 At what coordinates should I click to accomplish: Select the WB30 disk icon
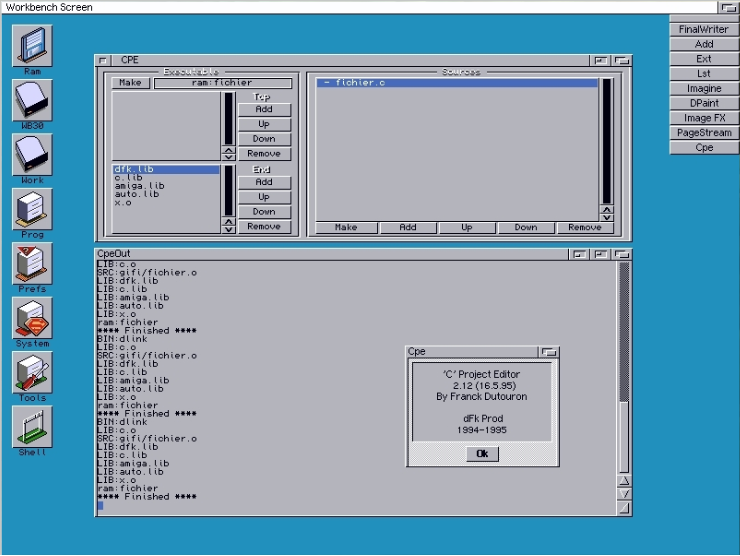coord(32,100)
